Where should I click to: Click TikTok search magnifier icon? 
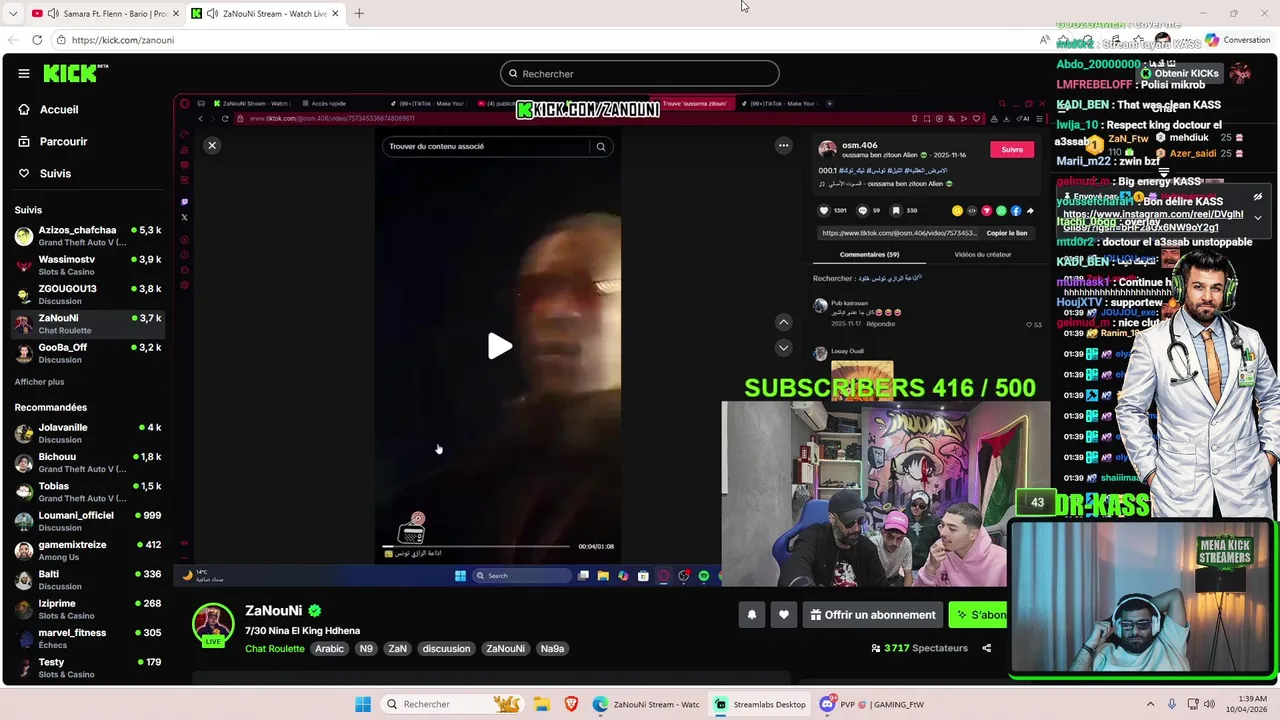coord(601,146)
